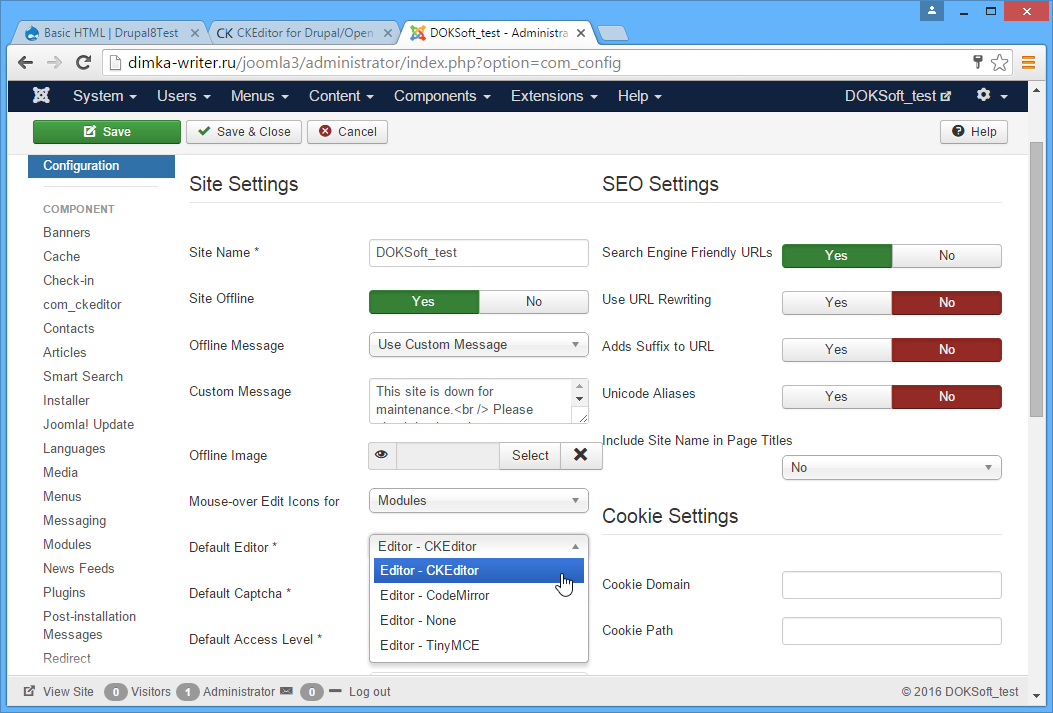The width and height of the screenshot is (1053, 713).
Task: Click the browser reload icon
Action: pyautogui.click(x=85, y=63)
